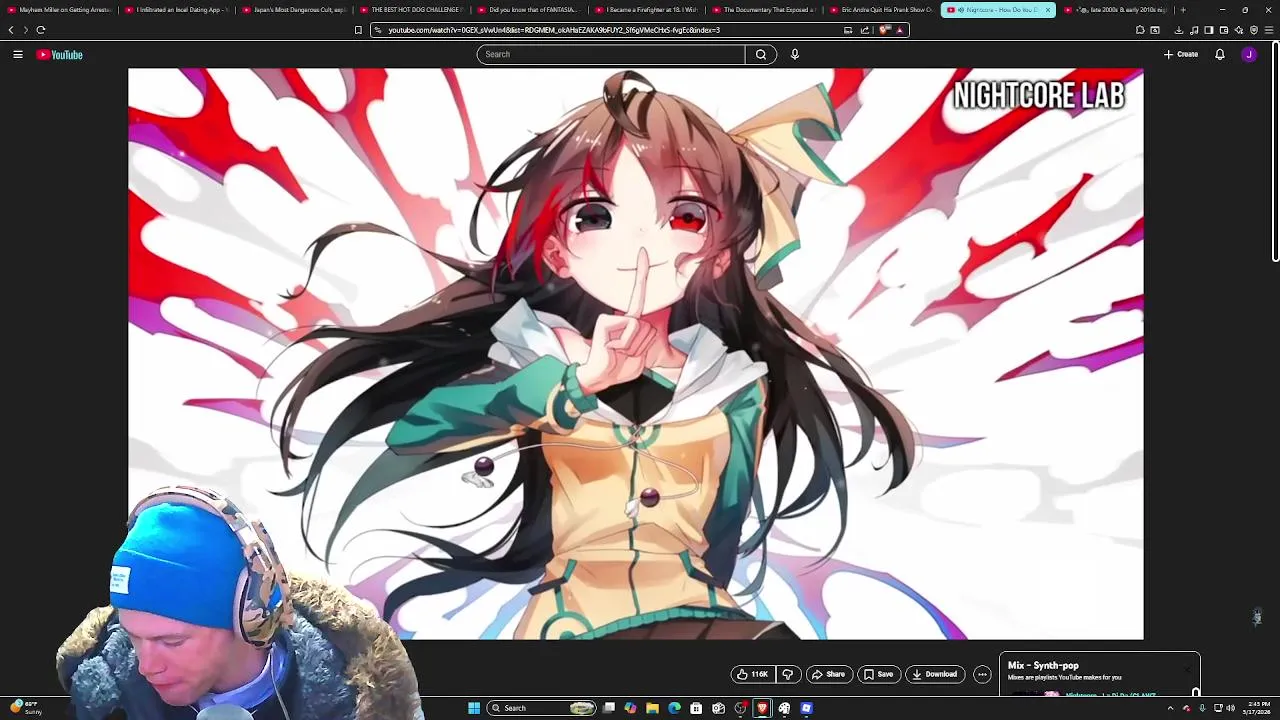This screenshot has height=720, width=1280.
Task: Bookmark this page from the address bar
Action: [x=358, y=30]
